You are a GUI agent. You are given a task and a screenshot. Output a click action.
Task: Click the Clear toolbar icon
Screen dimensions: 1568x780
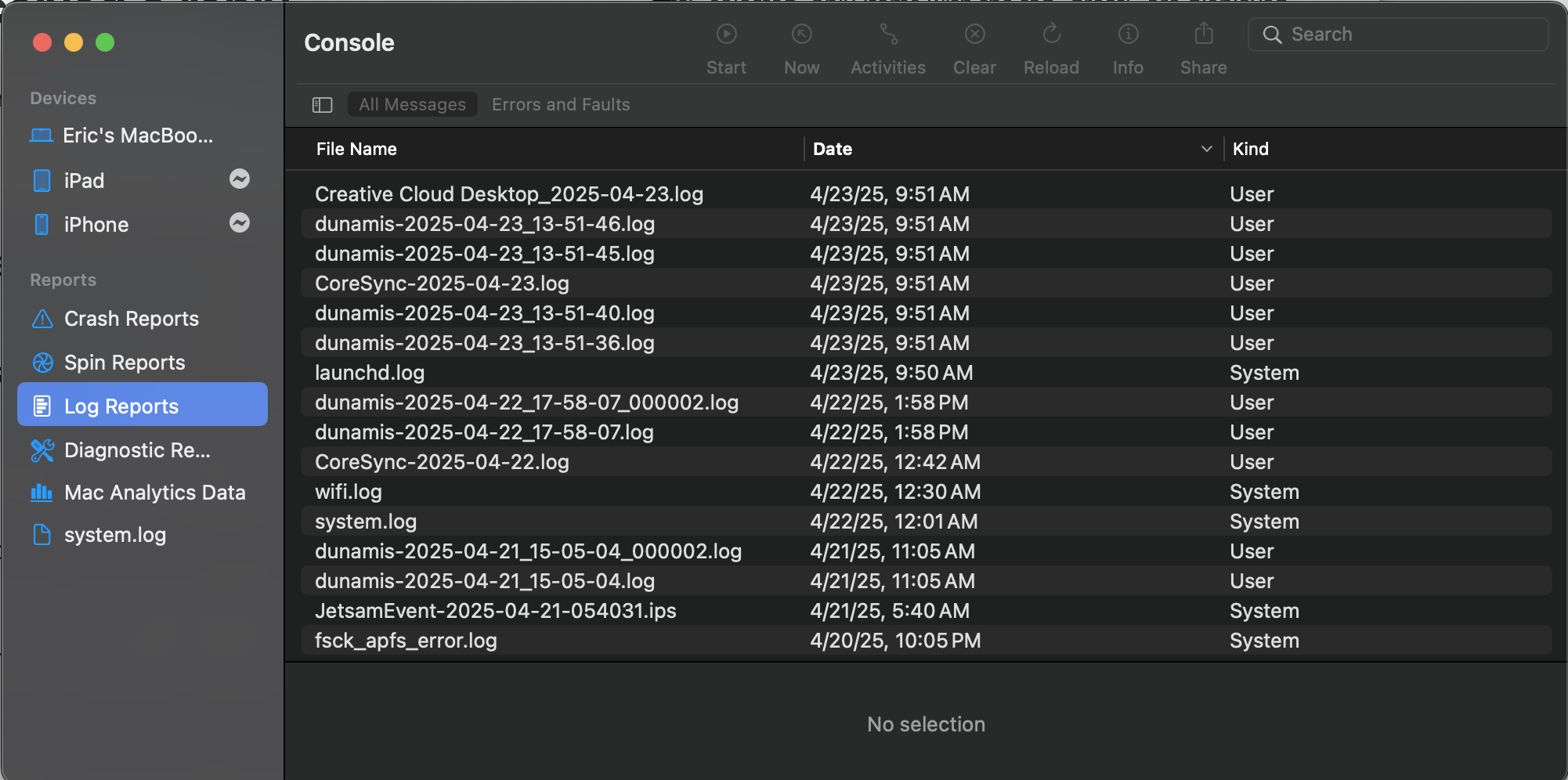pyautogui.click(x=974, y=34)
